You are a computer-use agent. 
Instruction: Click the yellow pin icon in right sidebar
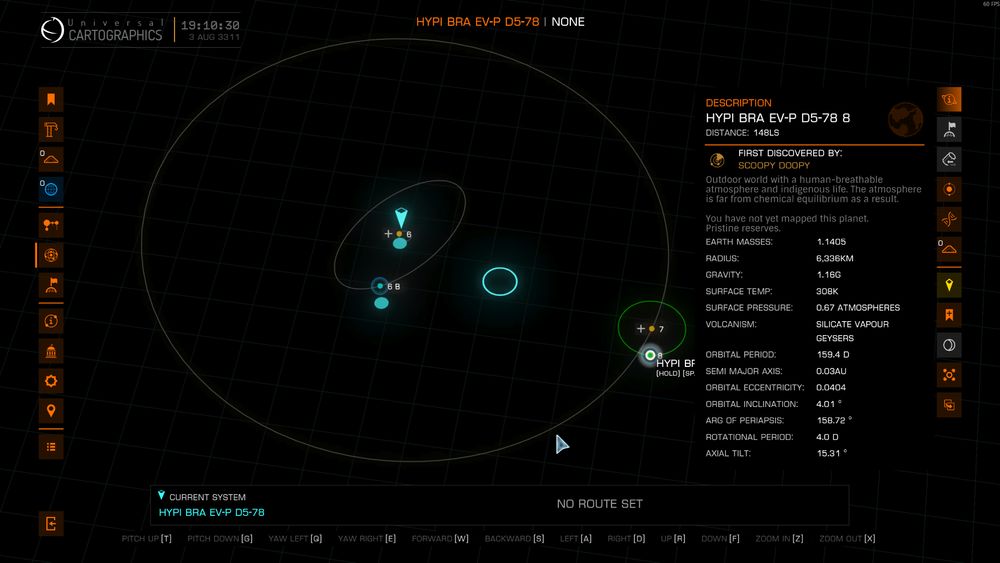pos(949,285)
